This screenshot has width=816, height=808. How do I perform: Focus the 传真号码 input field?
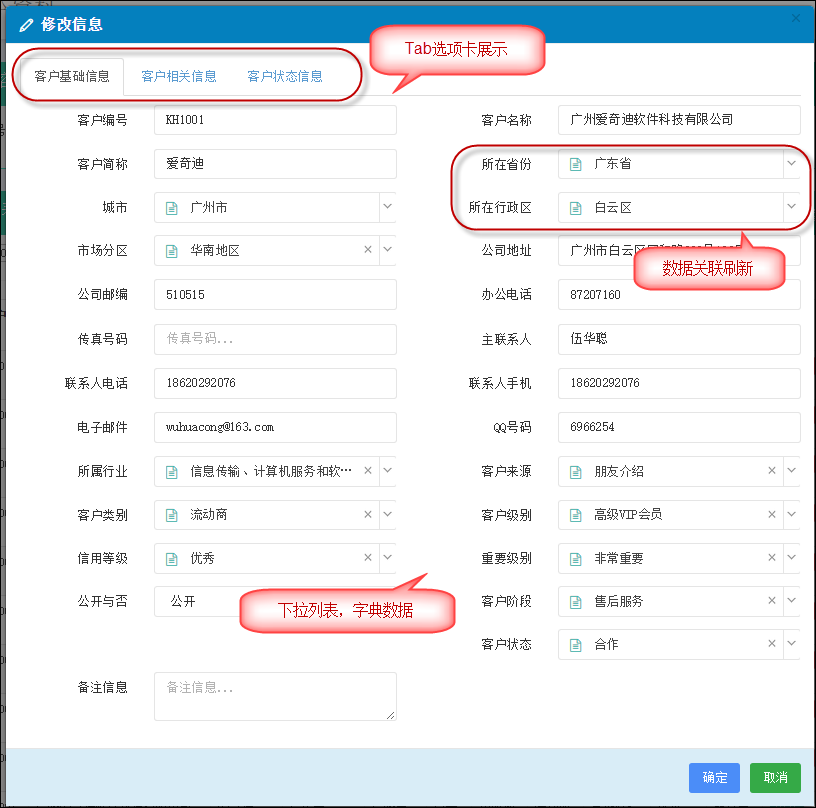275,339
